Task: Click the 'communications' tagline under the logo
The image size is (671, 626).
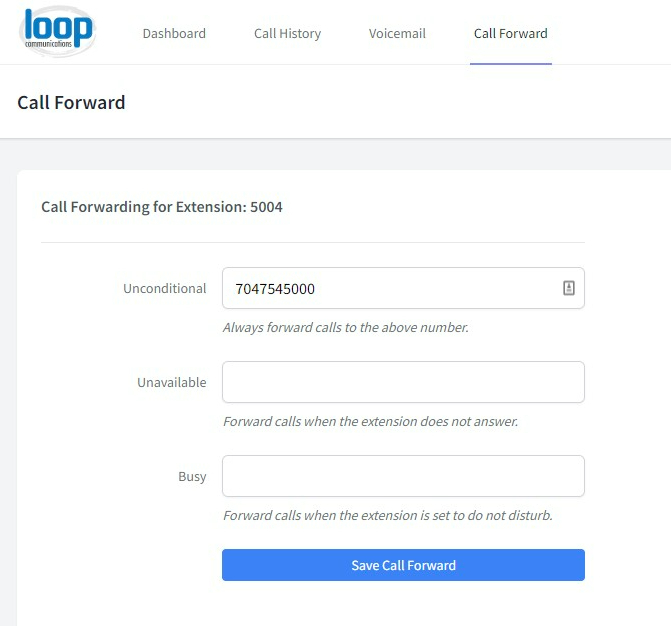Action: 48,44
